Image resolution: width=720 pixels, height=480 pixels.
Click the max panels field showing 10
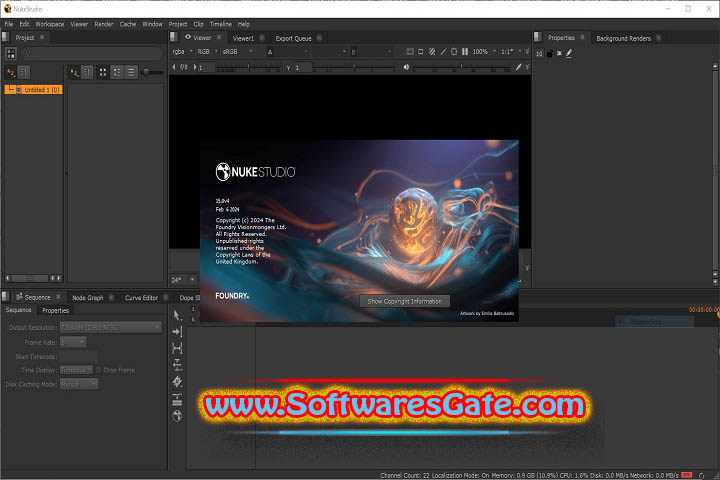tap(540, 54)
